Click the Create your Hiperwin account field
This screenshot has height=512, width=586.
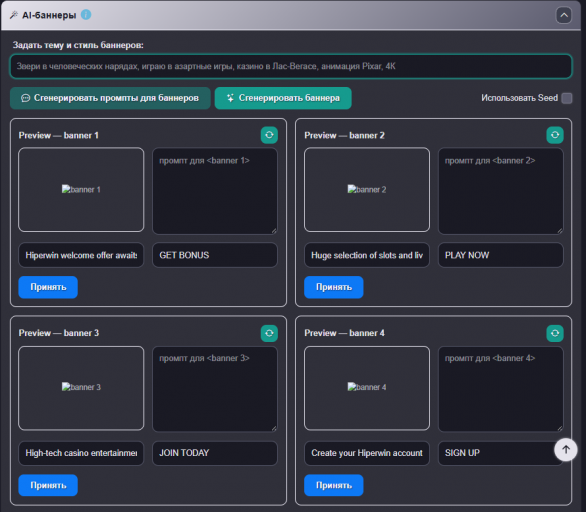tap(367, 453)
